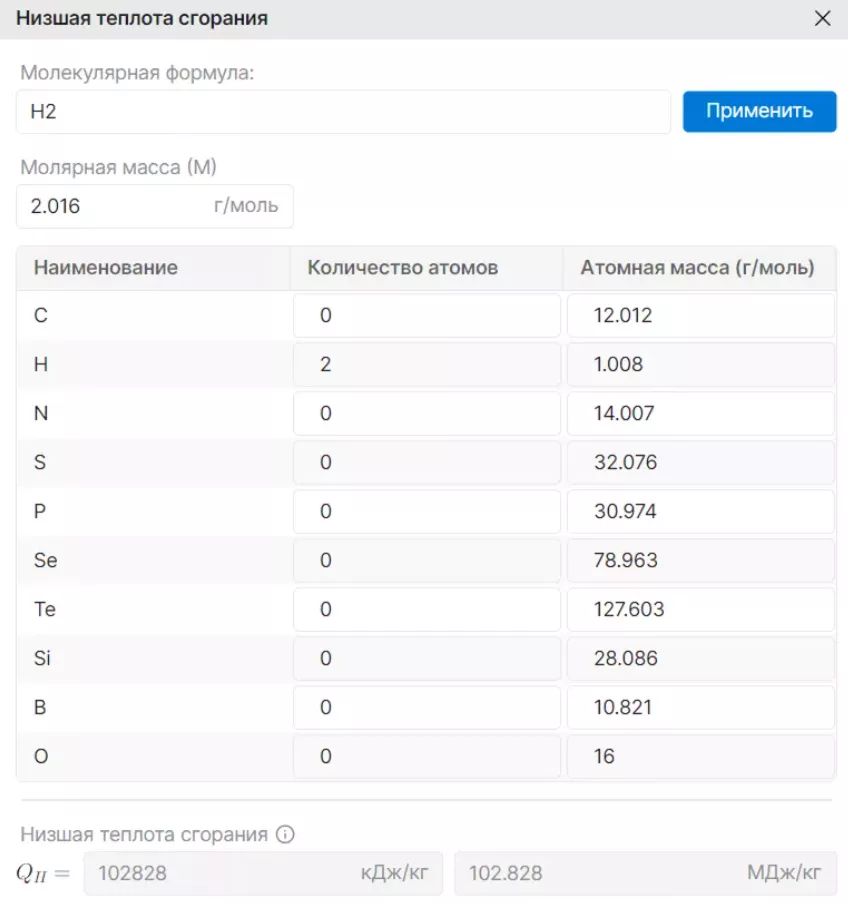Click the Количество атомов column header
Screen dimensions: 848x905
pyautogui.click(x=402, y=268)
